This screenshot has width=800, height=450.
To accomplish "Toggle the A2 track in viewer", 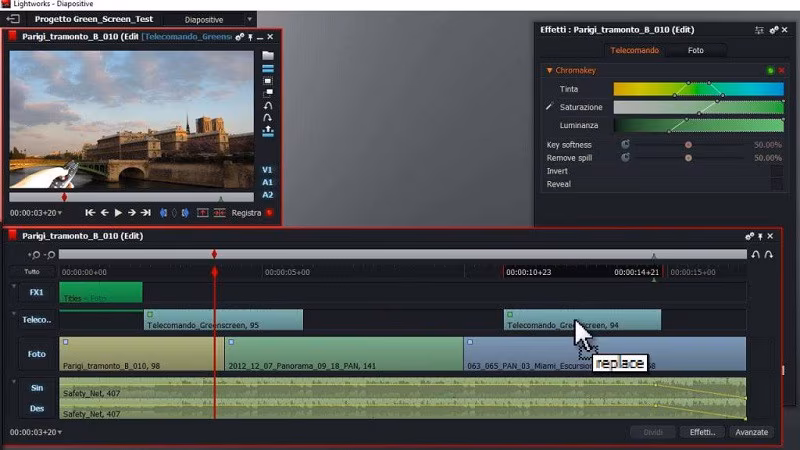I will click(x=267, y=195).
